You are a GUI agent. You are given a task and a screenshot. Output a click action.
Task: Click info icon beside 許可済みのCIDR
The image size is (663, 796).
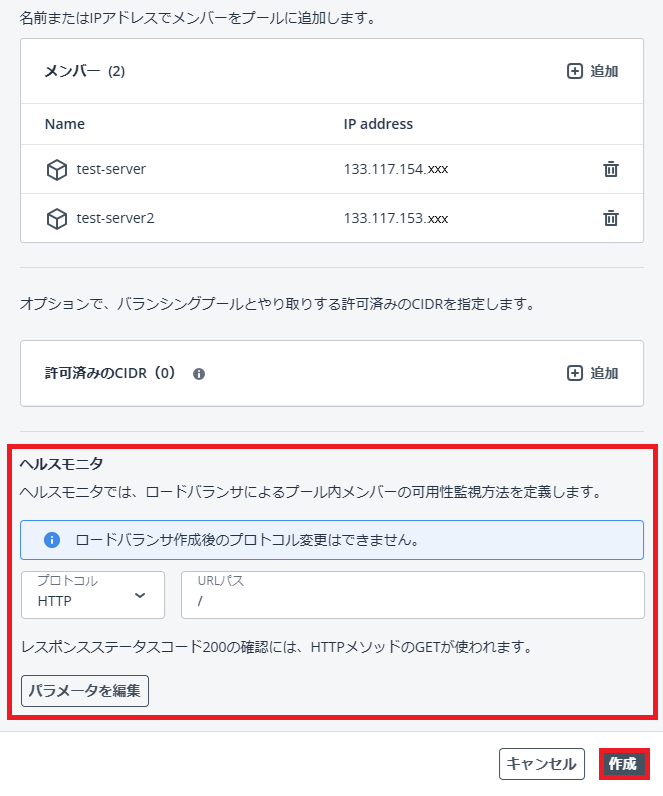point(199,374)
